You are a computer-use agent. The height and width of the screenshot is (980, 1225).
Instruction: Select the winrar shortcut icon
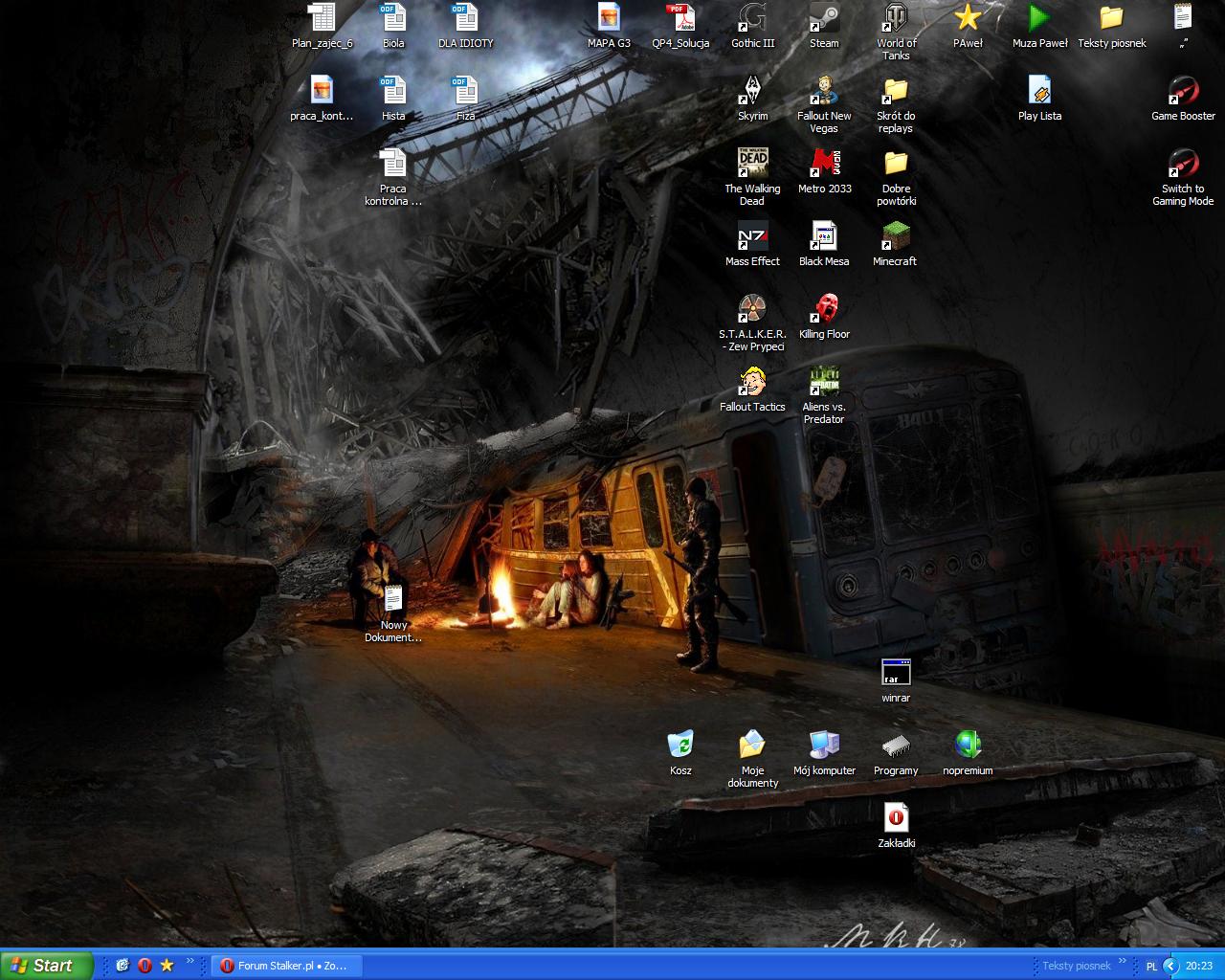click(896, 673)
